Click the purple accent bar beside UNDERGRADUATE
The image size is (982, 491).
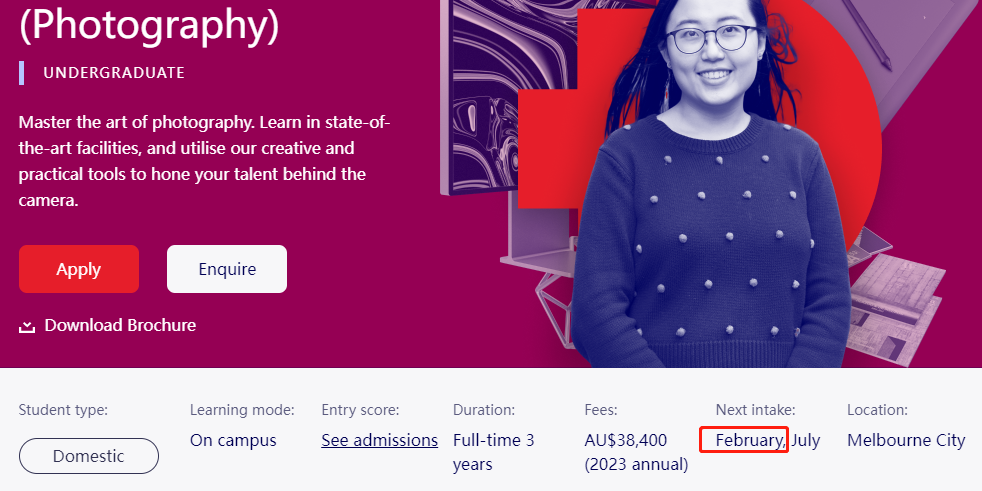21,73
